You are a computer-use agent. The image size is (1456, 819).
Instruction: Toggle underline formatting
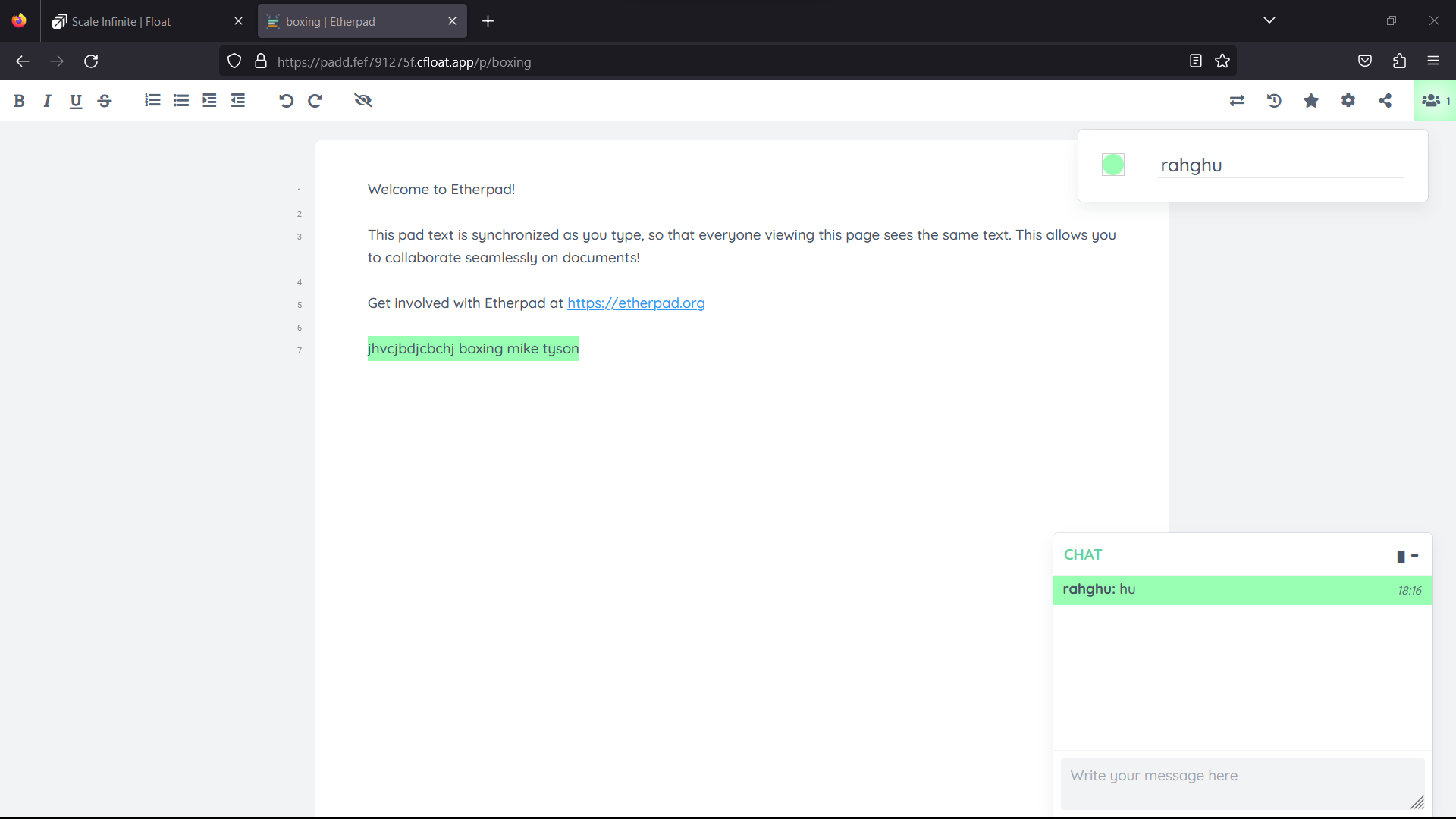(x=76, y=101)
